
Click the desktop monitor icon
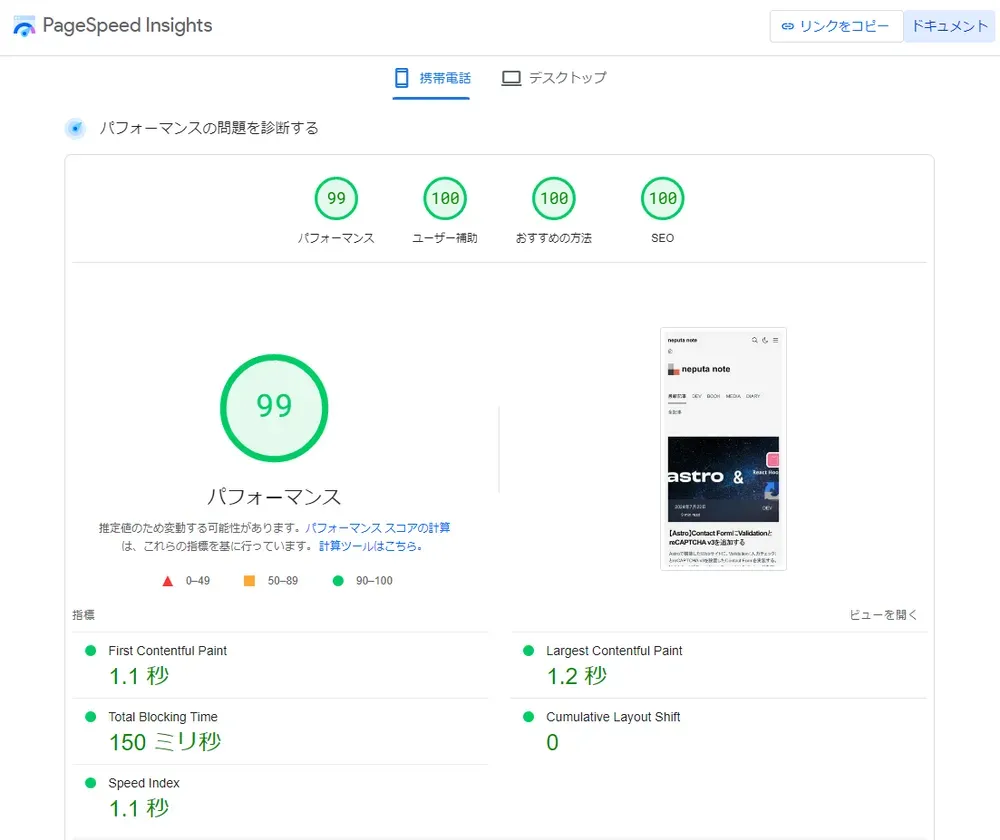tap(511, 78)
